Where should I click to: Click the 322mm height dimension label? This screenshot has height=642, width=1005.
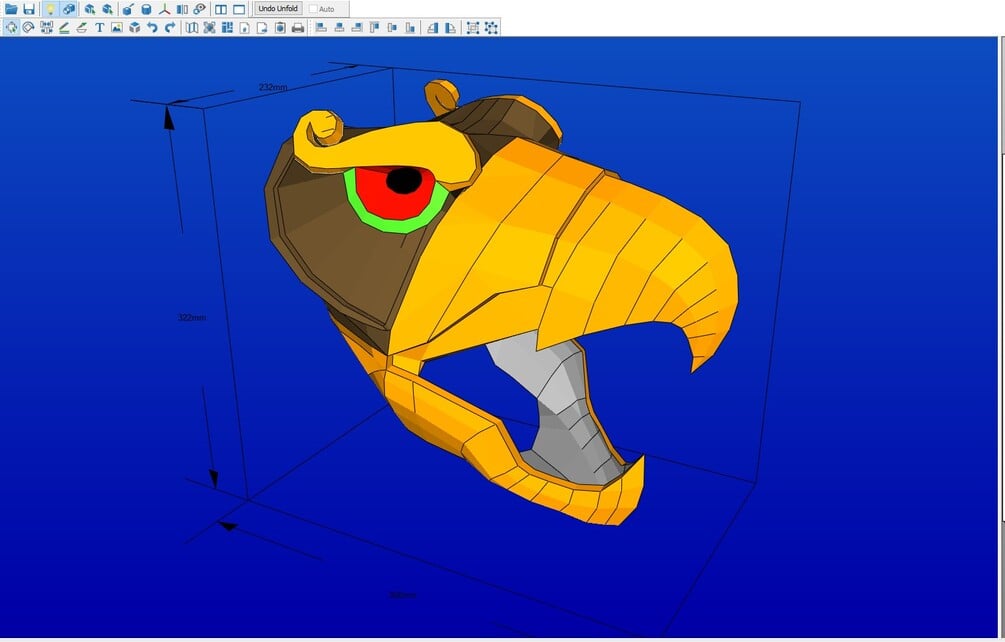click(x=192, y=318)
